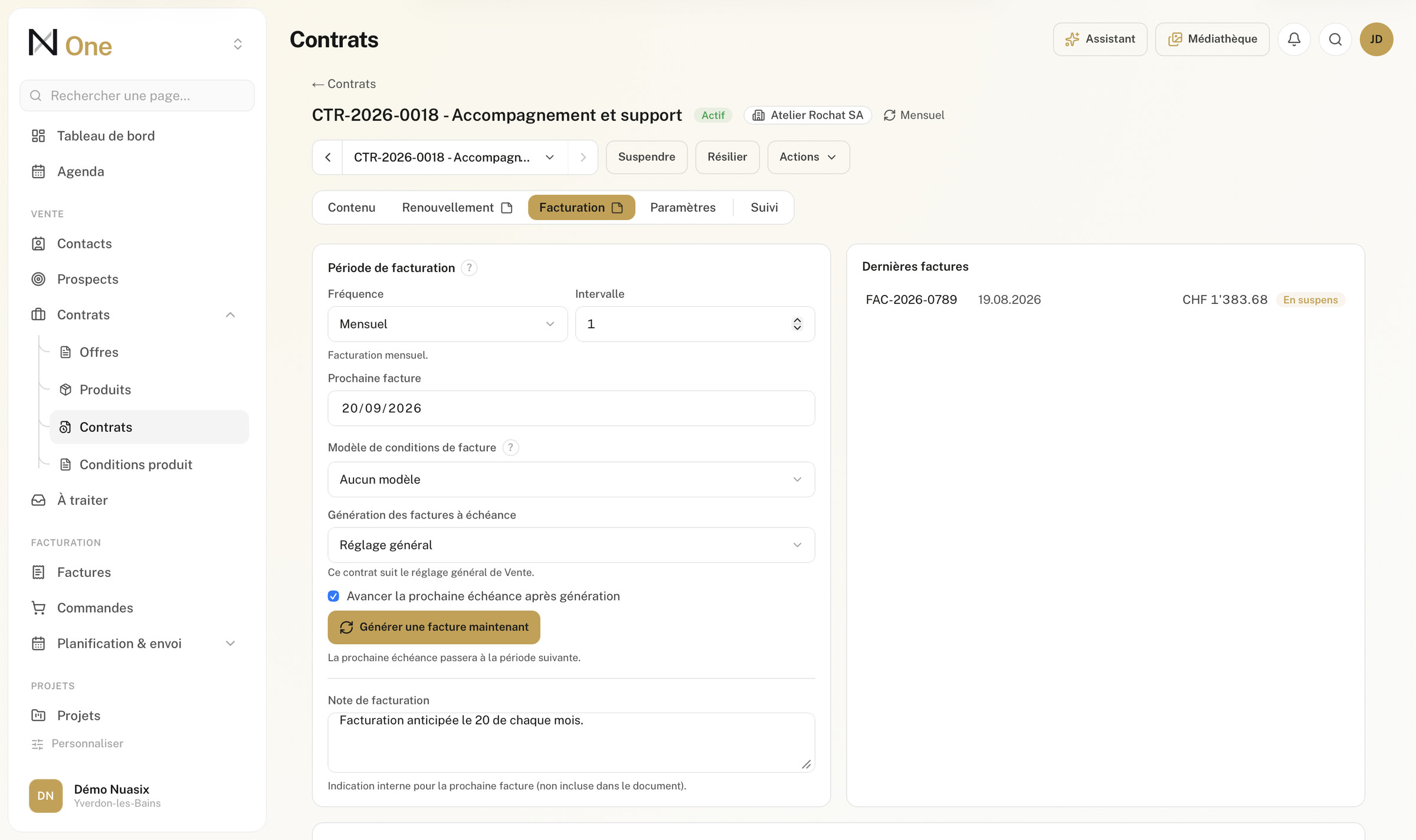Open the workspace switcher chevrons
Screen dimensions: 1416x840
238,44
